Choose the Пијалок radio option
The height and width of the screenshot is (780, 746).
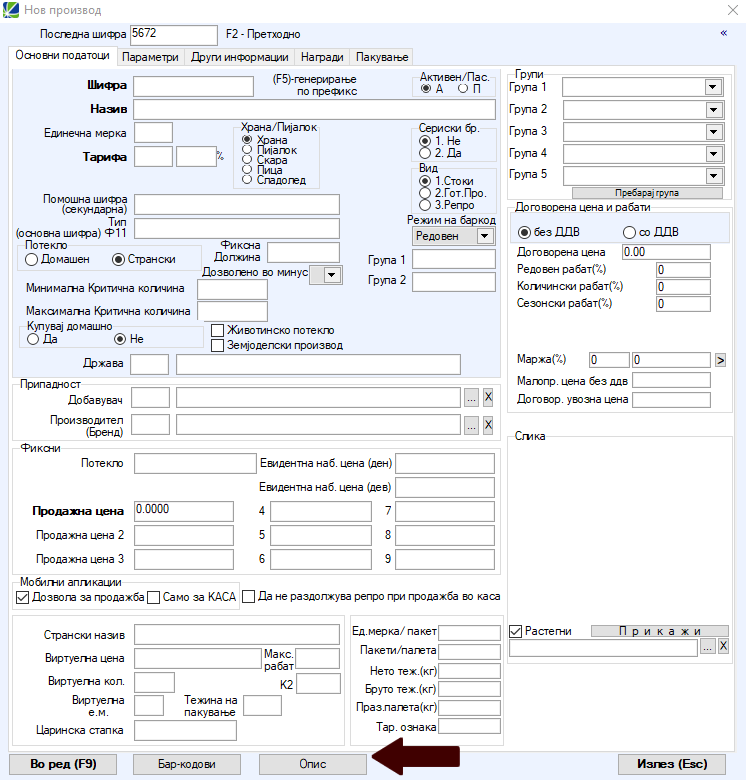tap(247, 150)
